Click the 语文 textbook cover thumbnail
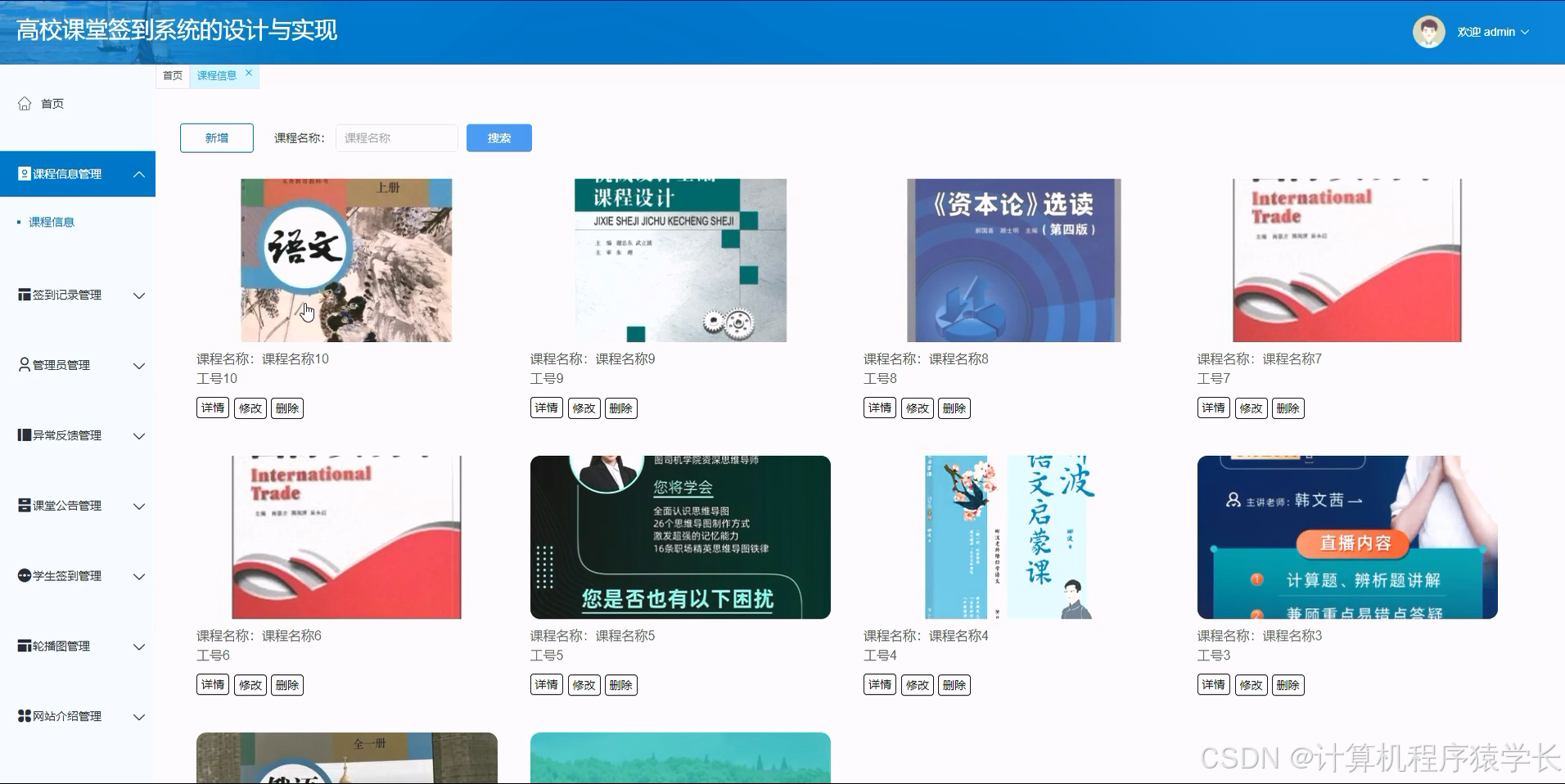1565x784 pixels. [346, 260]
